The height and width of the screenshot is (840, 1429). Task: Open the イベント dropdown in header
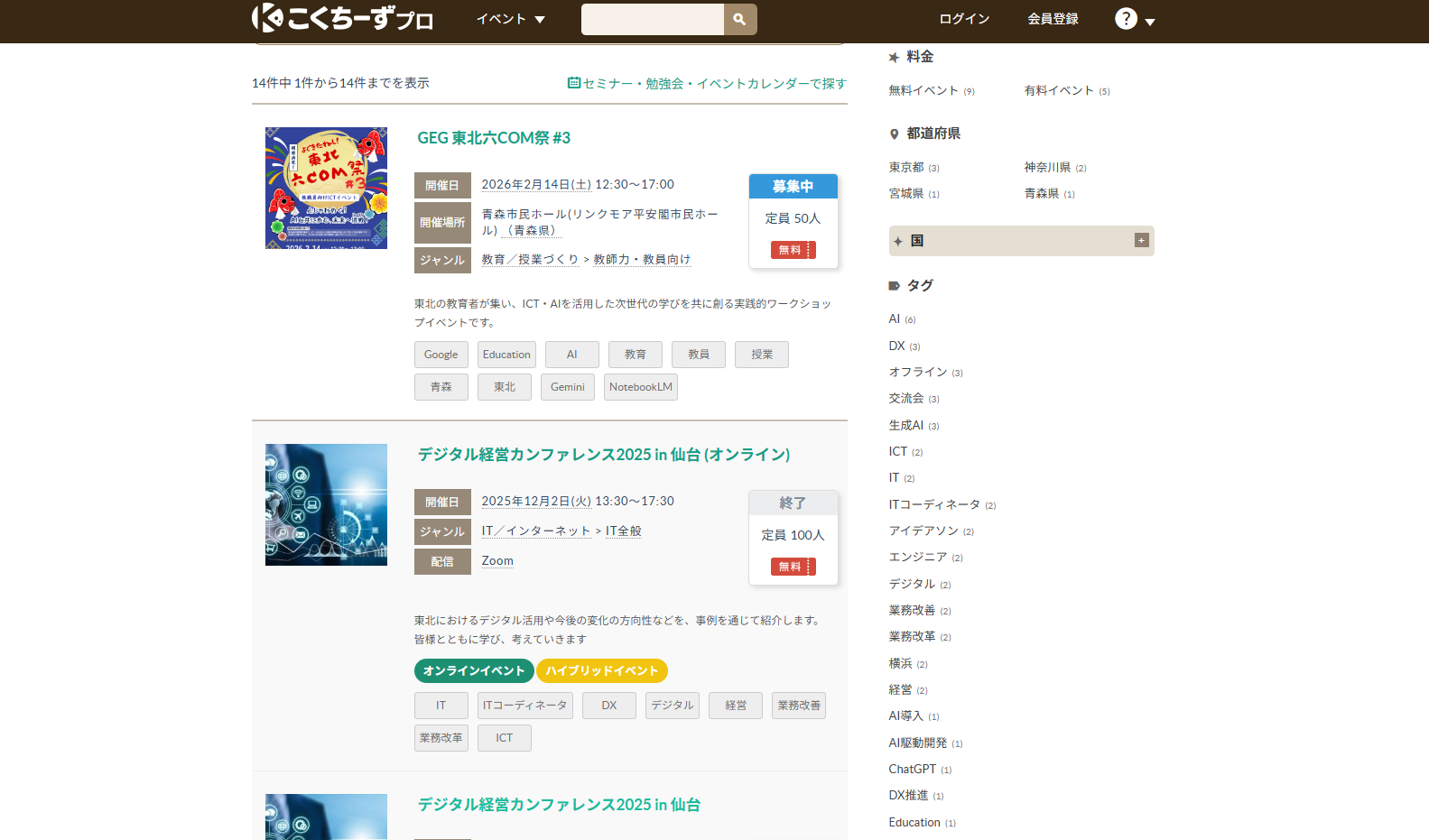point(510,19)
